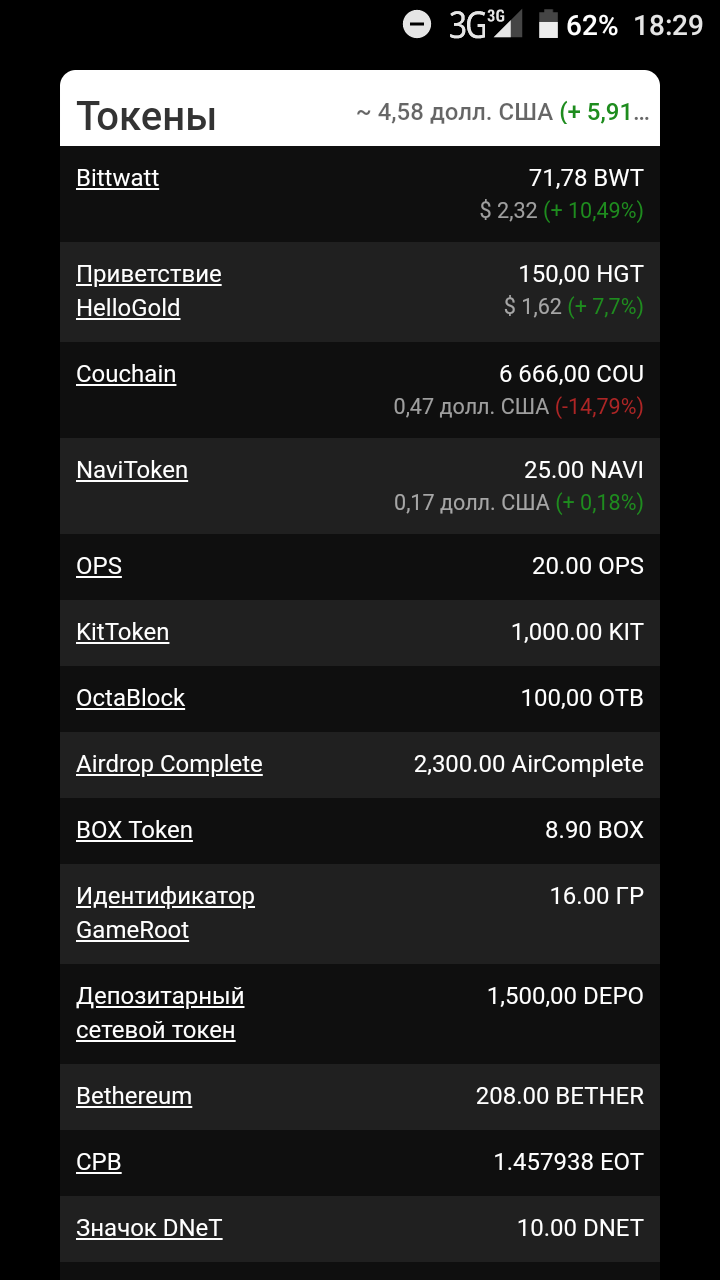Open the Bittwatt token link
Viewport: 720px width, 1280px height.
(117, 178)
